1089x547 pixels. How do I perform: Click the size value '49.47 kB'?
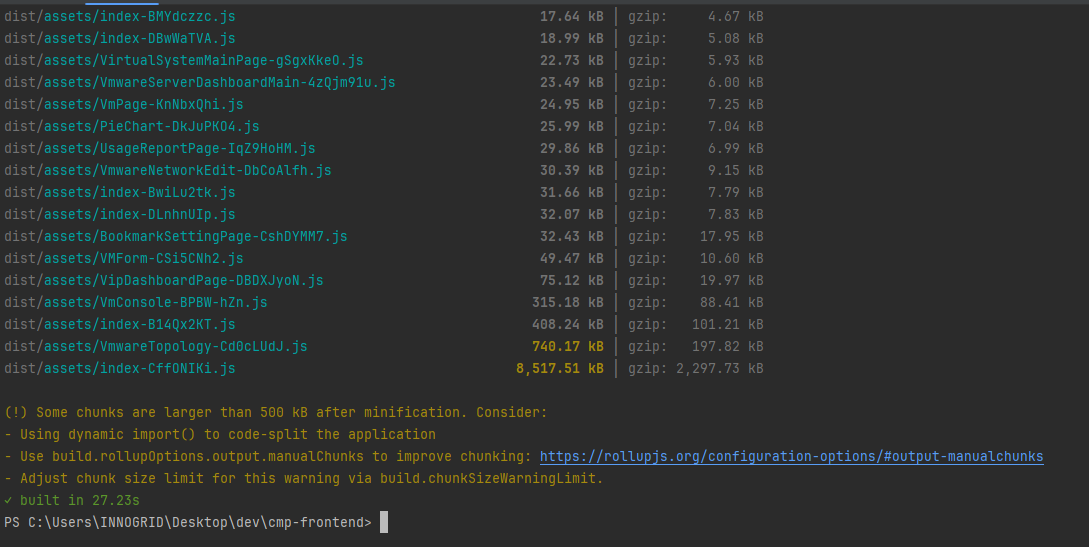572,258
